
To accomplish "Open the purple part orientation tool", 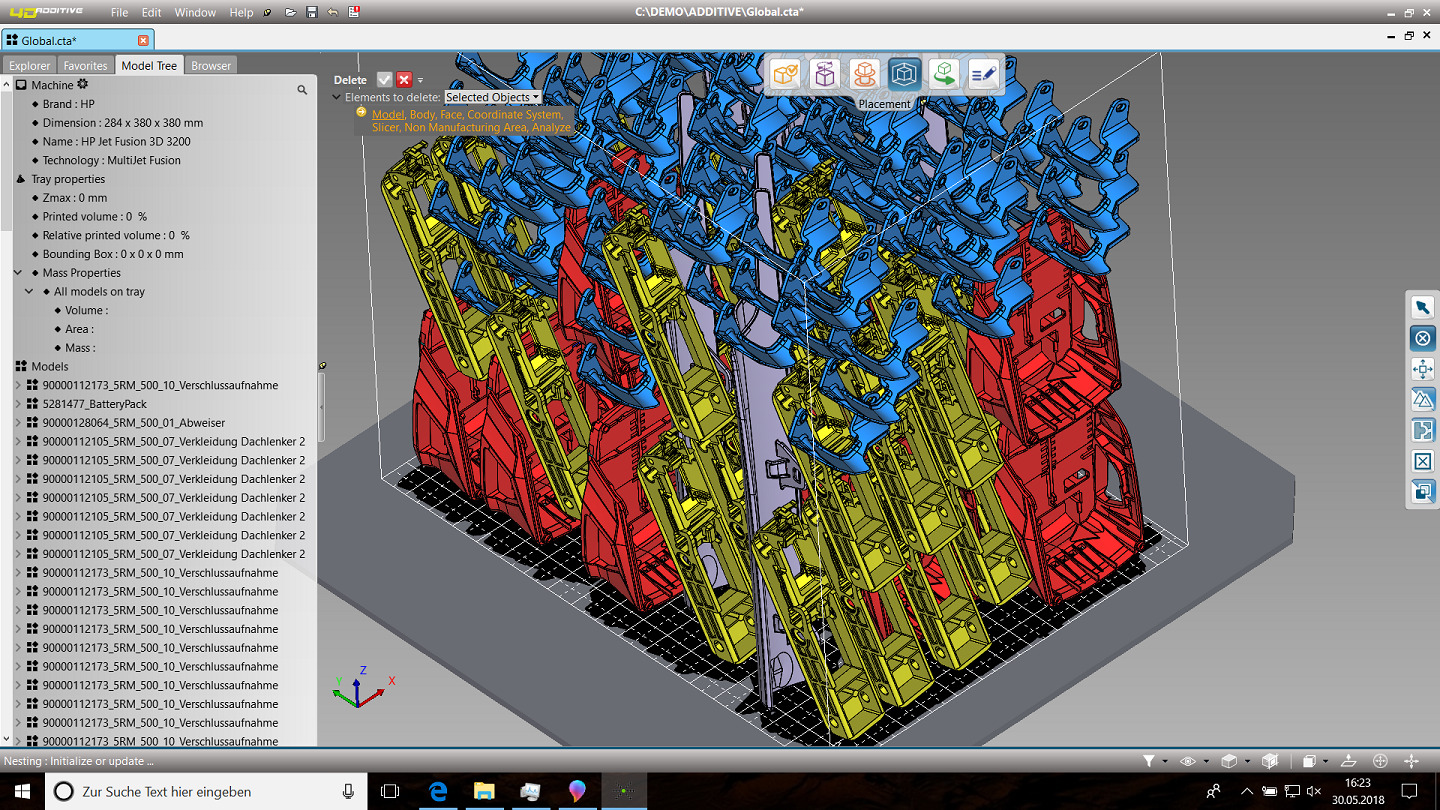I will coord(825,73).
